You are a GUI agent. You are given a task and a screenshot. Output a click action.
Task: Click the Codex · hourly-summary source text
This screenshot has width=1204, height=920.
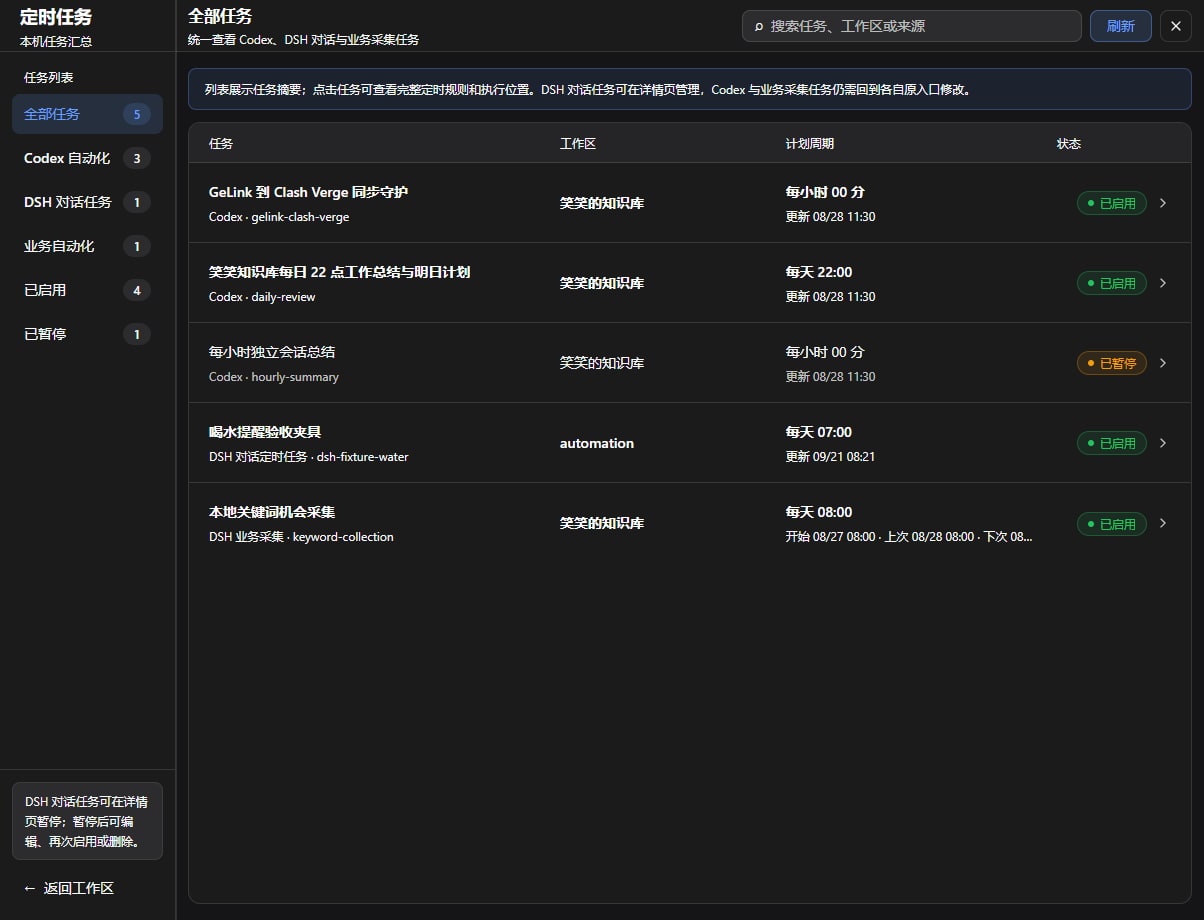274,377
